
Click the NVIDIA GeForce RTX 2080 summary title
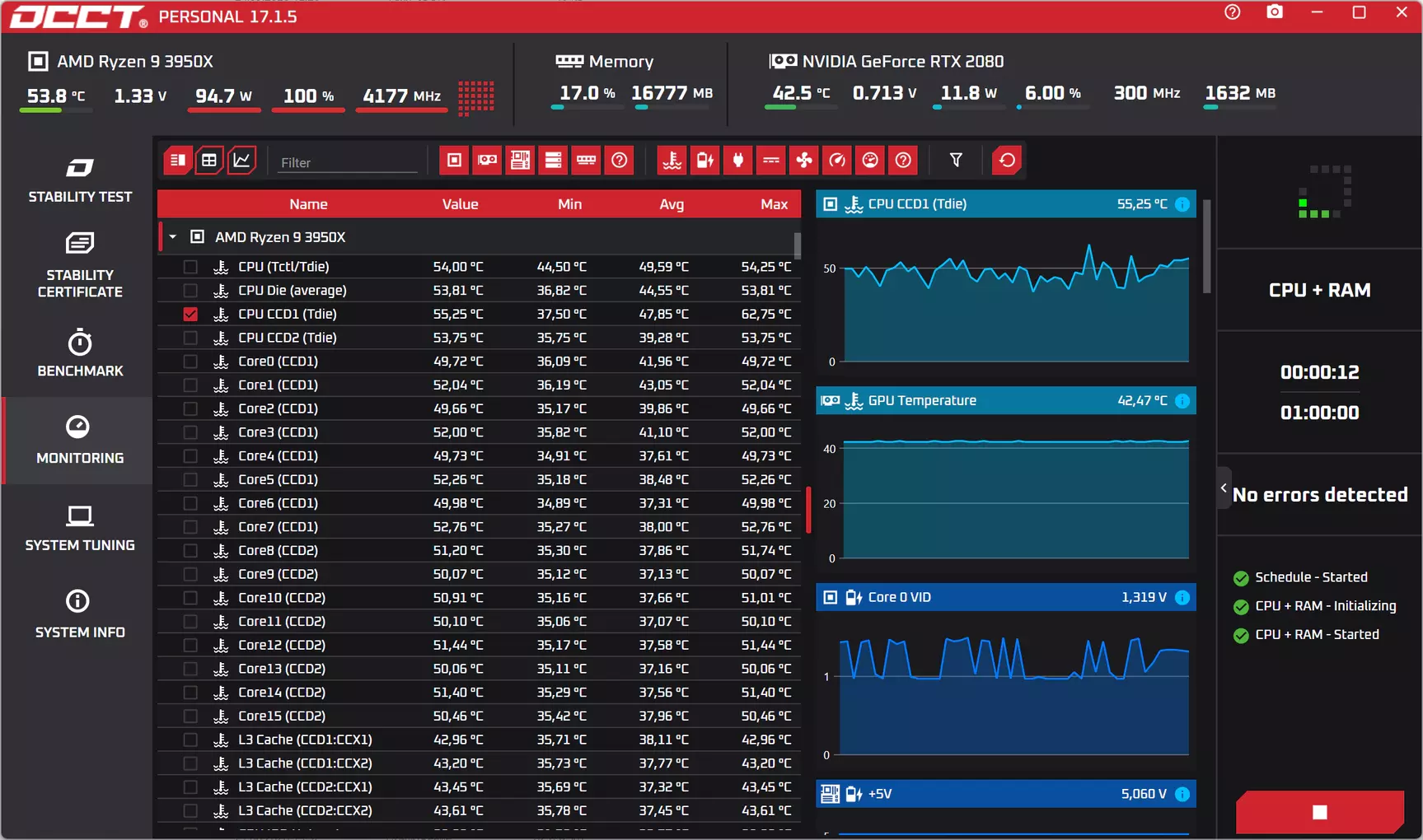(903, 62)
